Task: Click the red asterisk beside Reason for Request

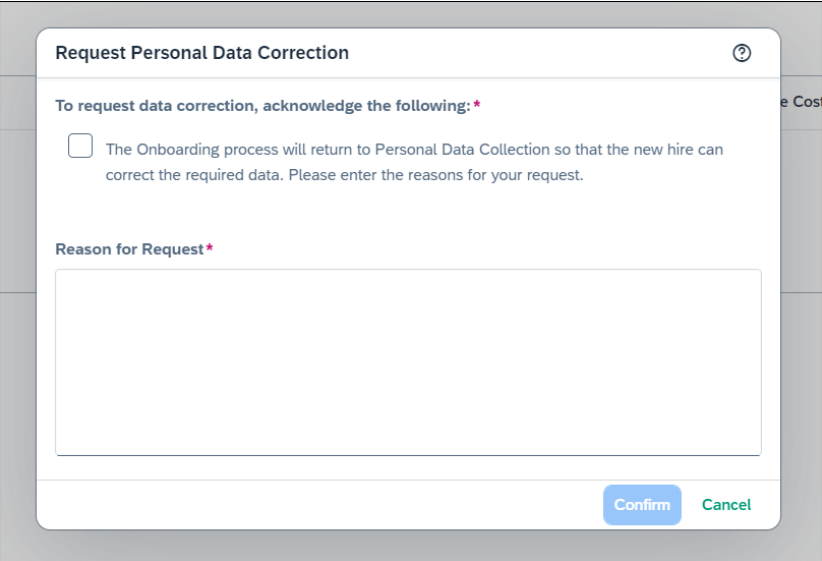Action: tap(209, 247)
